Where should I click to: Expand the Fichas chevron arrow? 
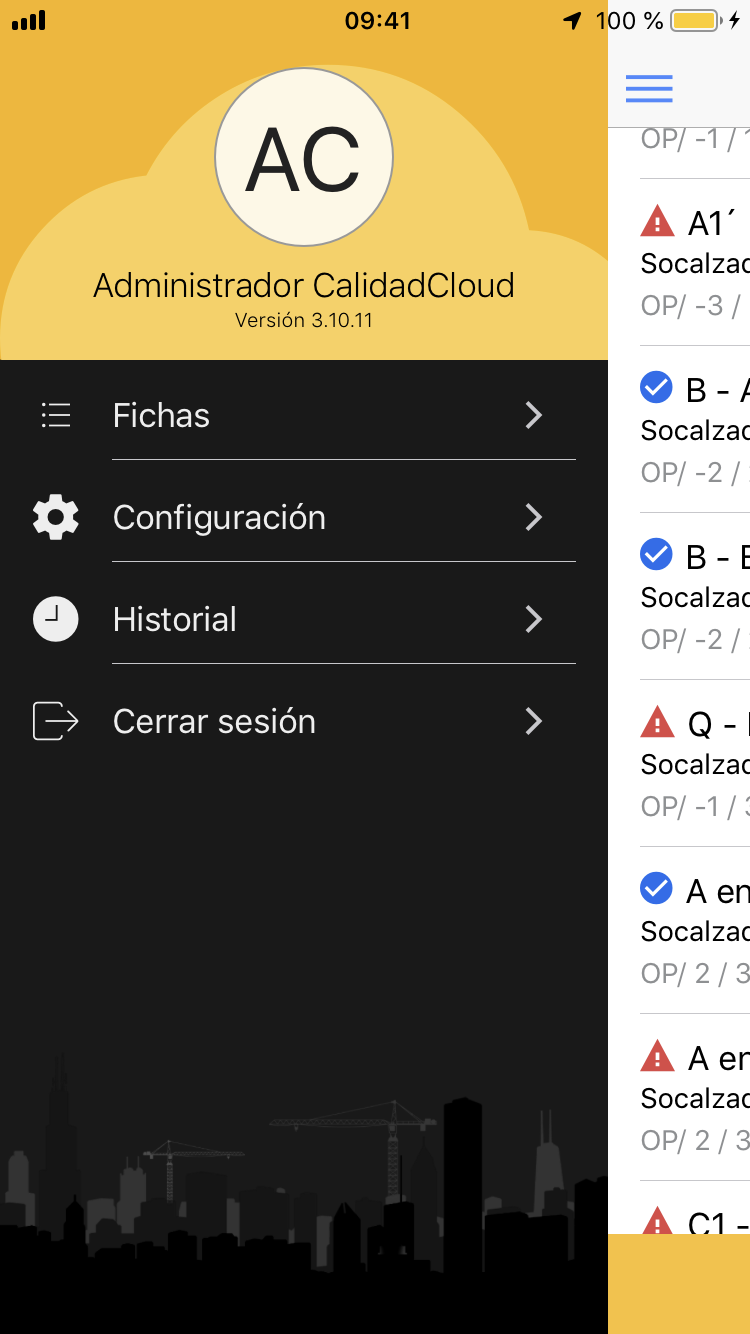pos(534,415)
